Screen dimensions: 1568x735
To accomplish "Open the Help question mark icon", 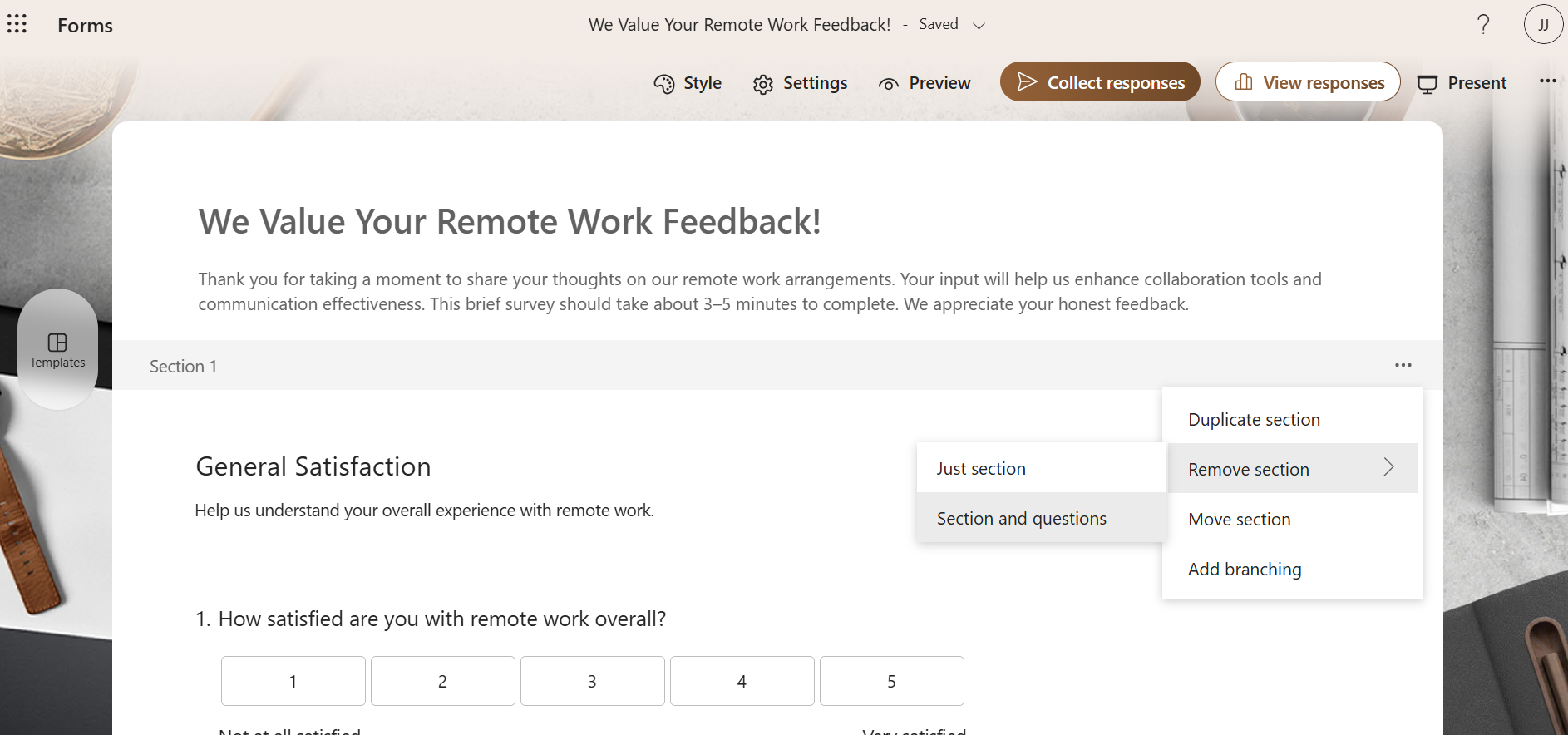I will point(1483,24).
